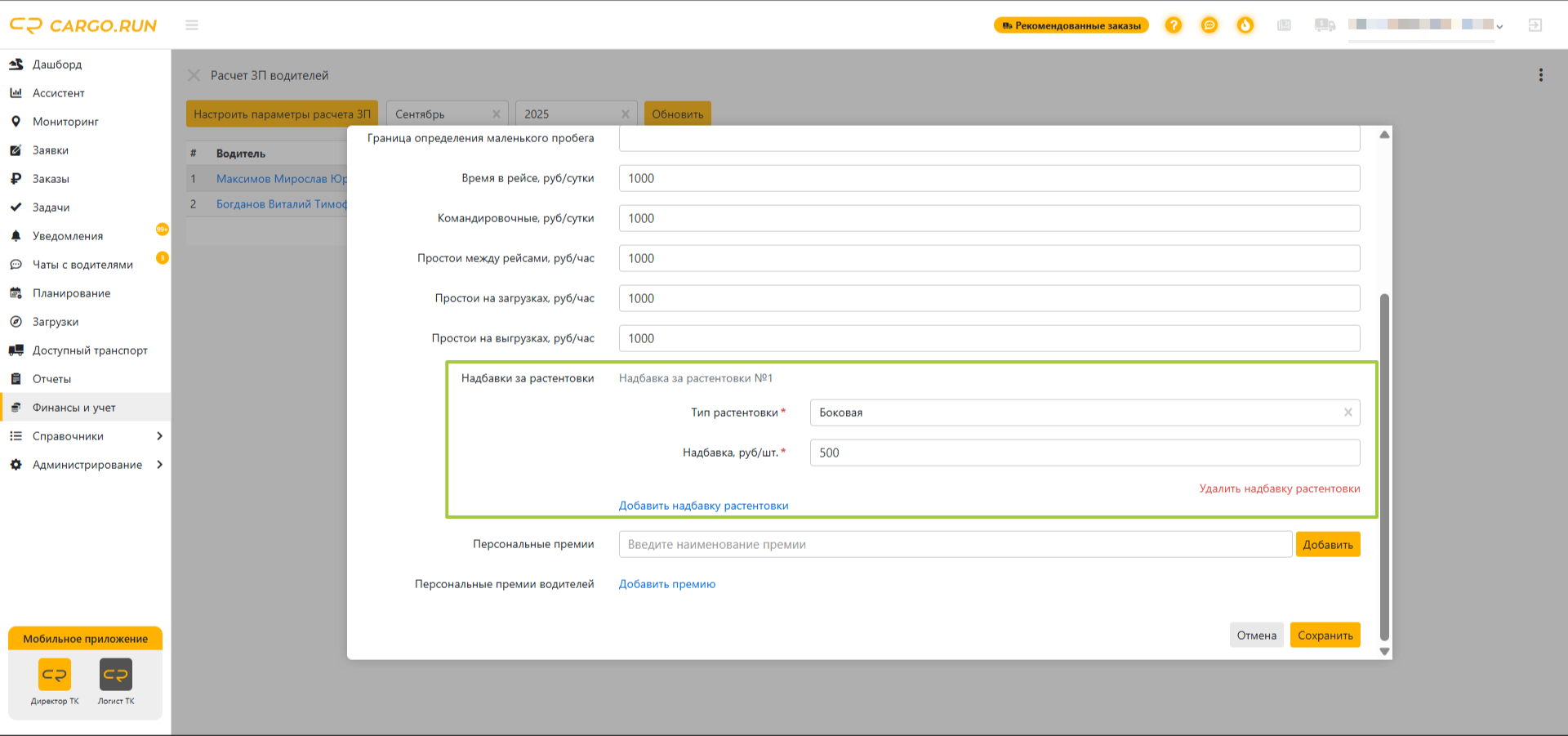Focus the premium name input field
This screenshot has width=1568, height=736.
coord(955,545)
